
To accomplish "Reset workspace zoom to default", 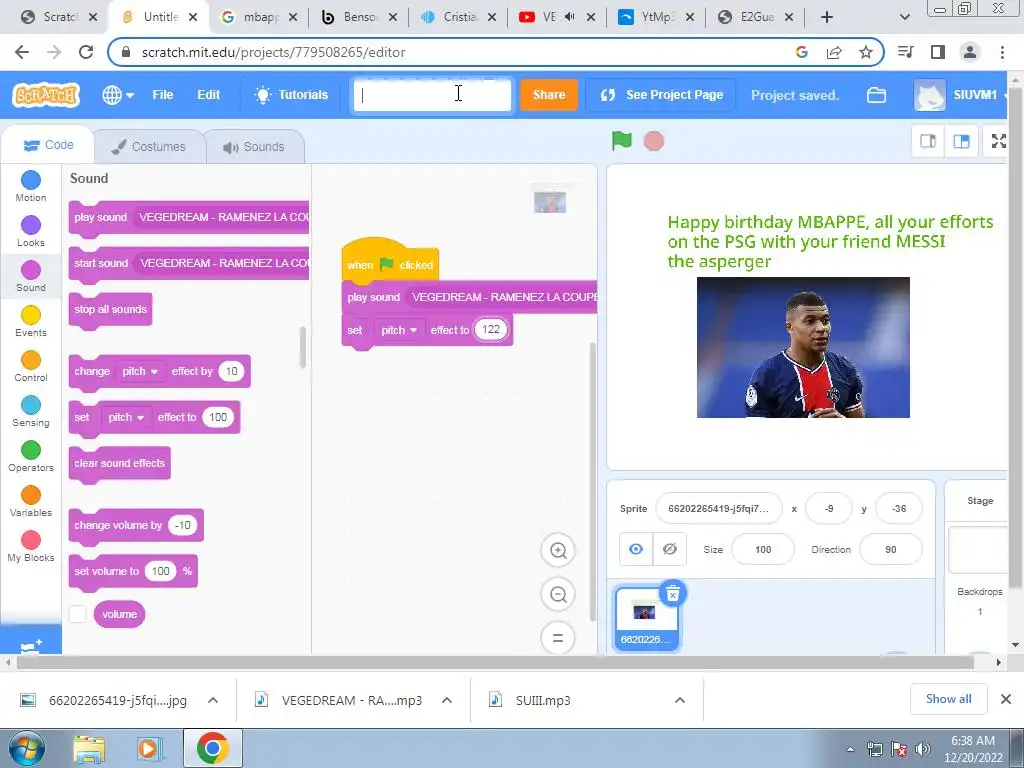I will coord(558,638).
